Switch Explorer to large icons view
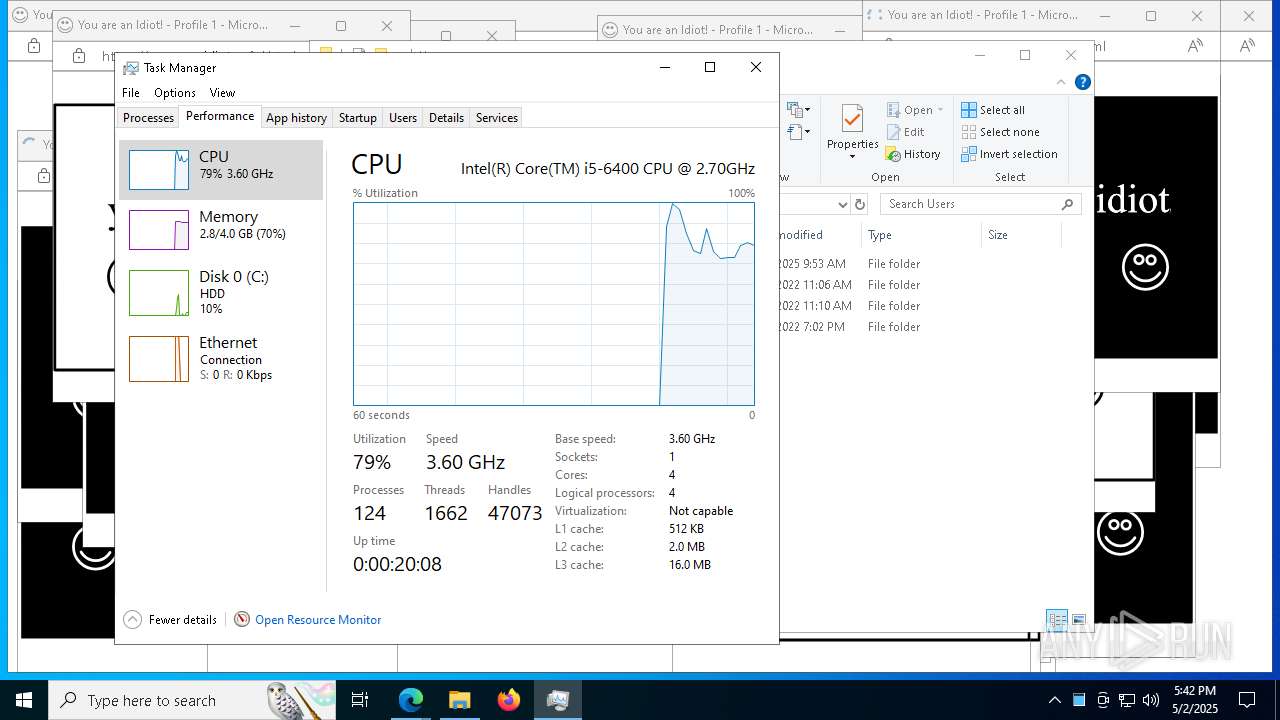Image resolution: width=1280 pixels, height=720 pixels. [1079, 621]
